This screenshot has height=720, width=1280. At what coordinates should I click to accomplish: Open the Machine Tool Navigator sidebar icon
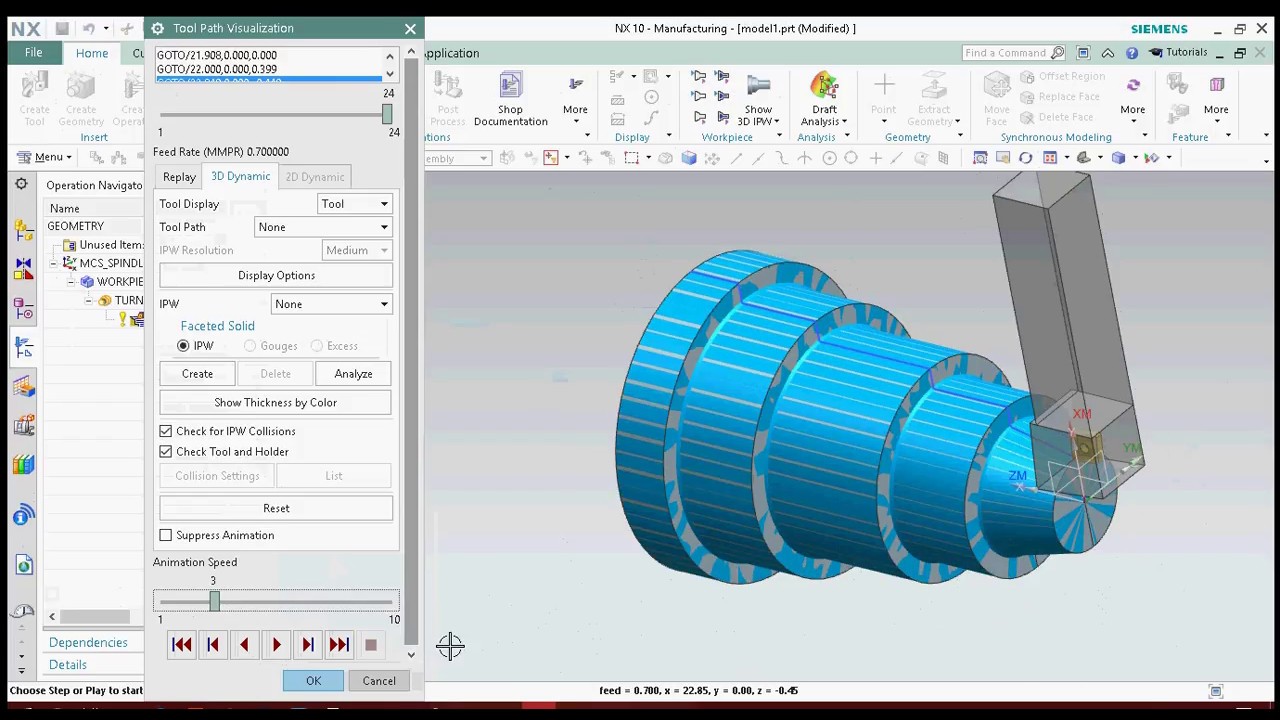[24, 386]
